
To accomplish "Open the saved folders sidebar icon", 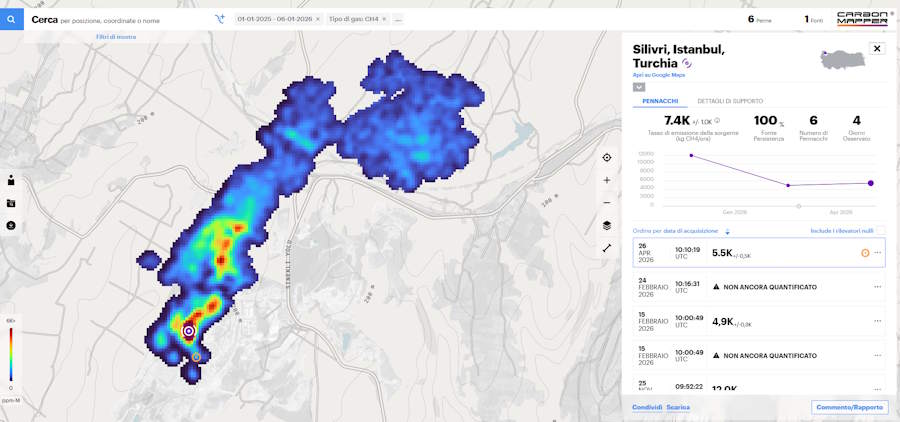I will [x=11, y=203].
